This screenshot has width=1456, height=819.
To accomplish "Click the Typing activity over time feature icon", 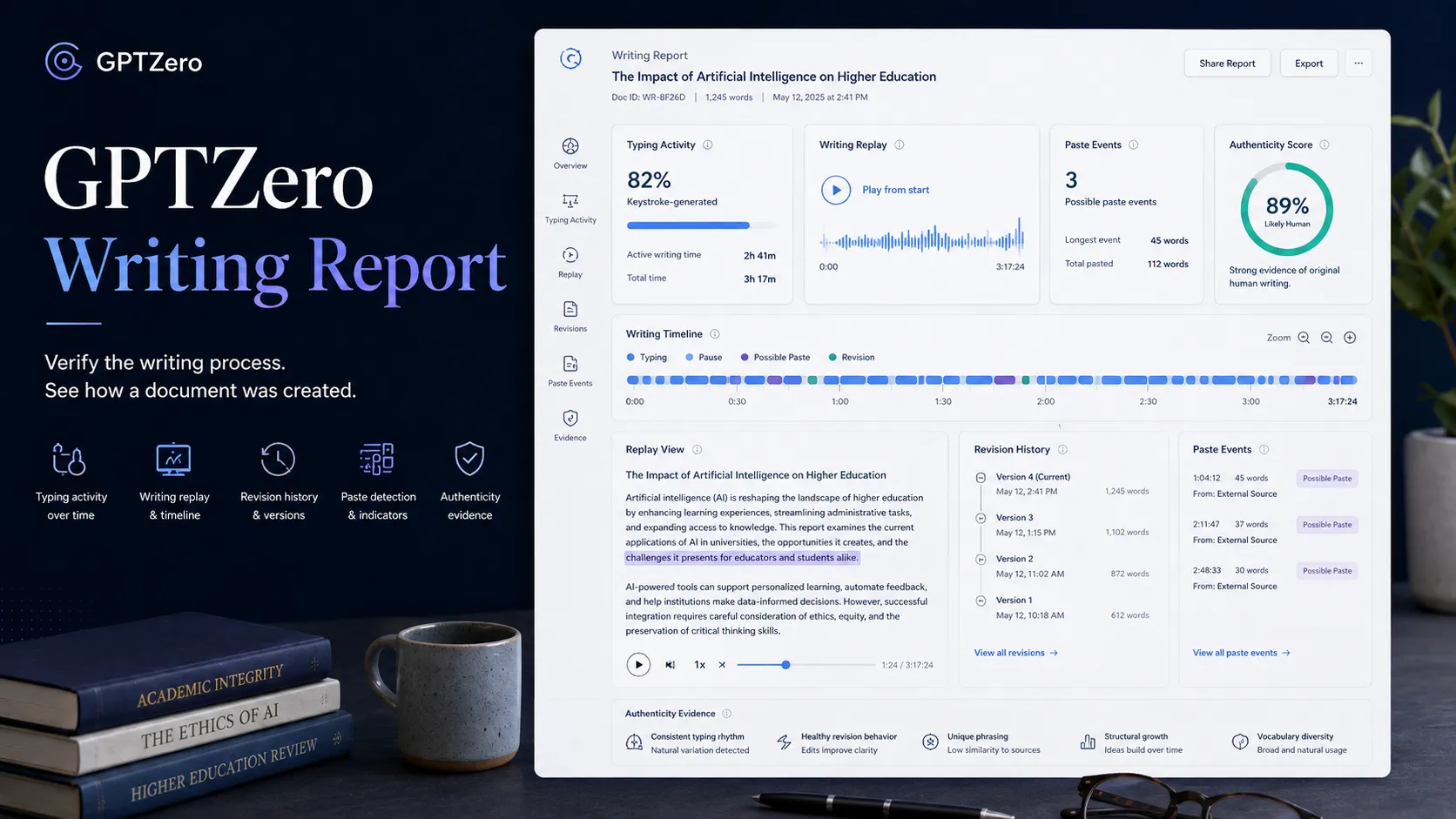I will point(69,459).
